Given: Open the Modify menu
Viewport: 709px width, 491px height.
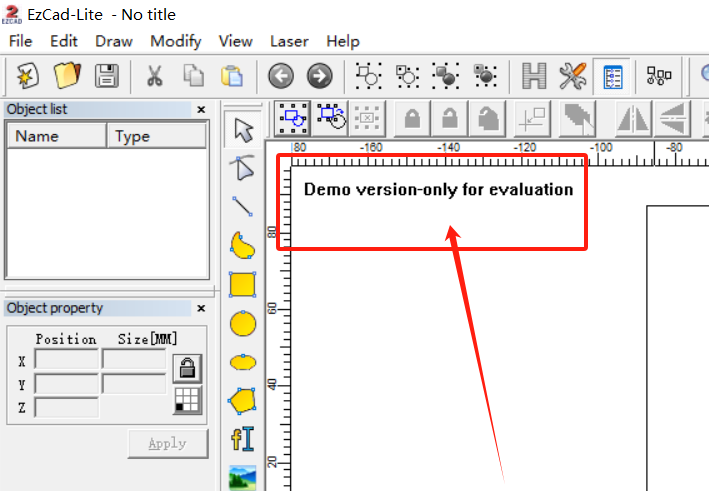Looking at the screenshot, I should [x=176, y=41].
